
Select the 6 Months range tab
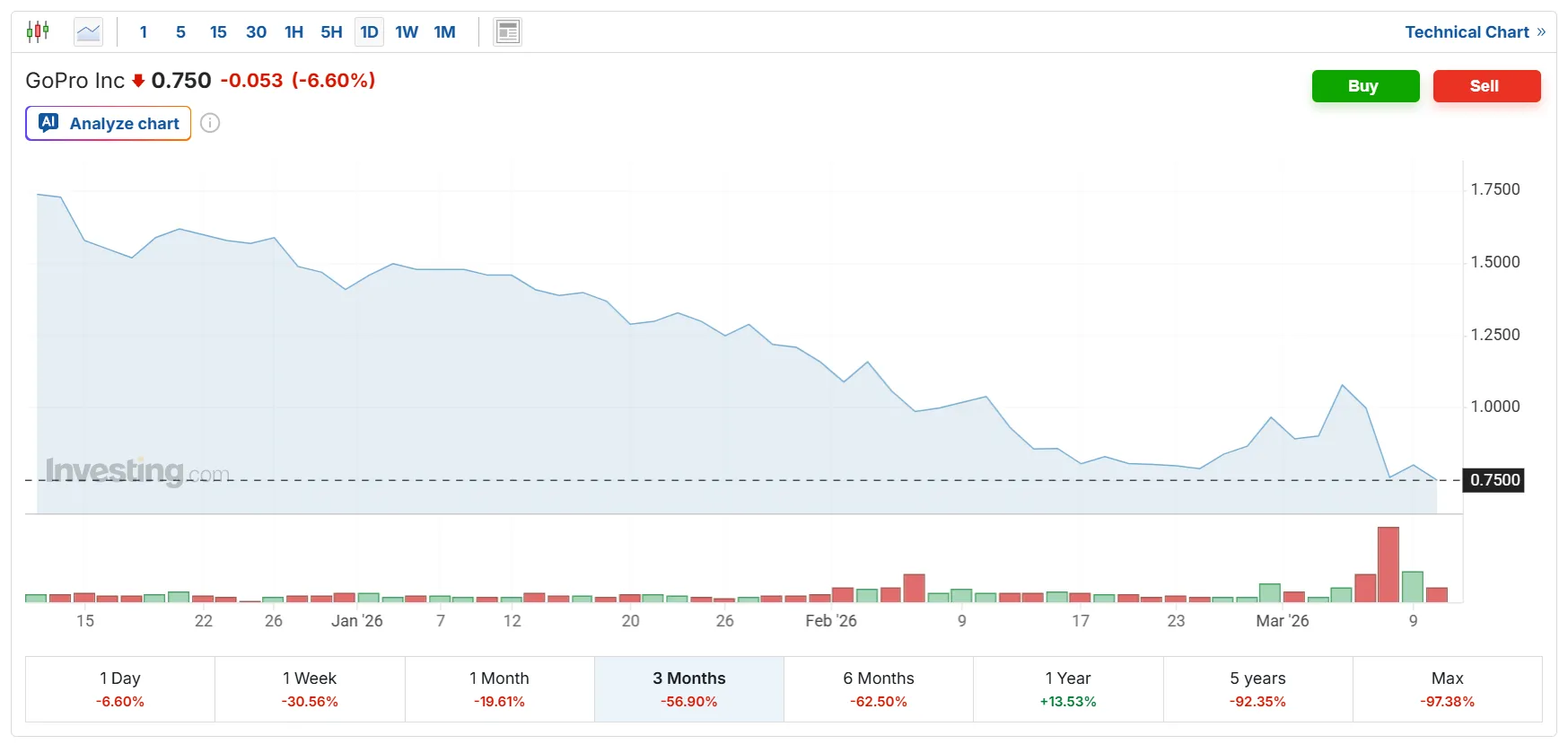pyautogui.click(x=879, y=688)
